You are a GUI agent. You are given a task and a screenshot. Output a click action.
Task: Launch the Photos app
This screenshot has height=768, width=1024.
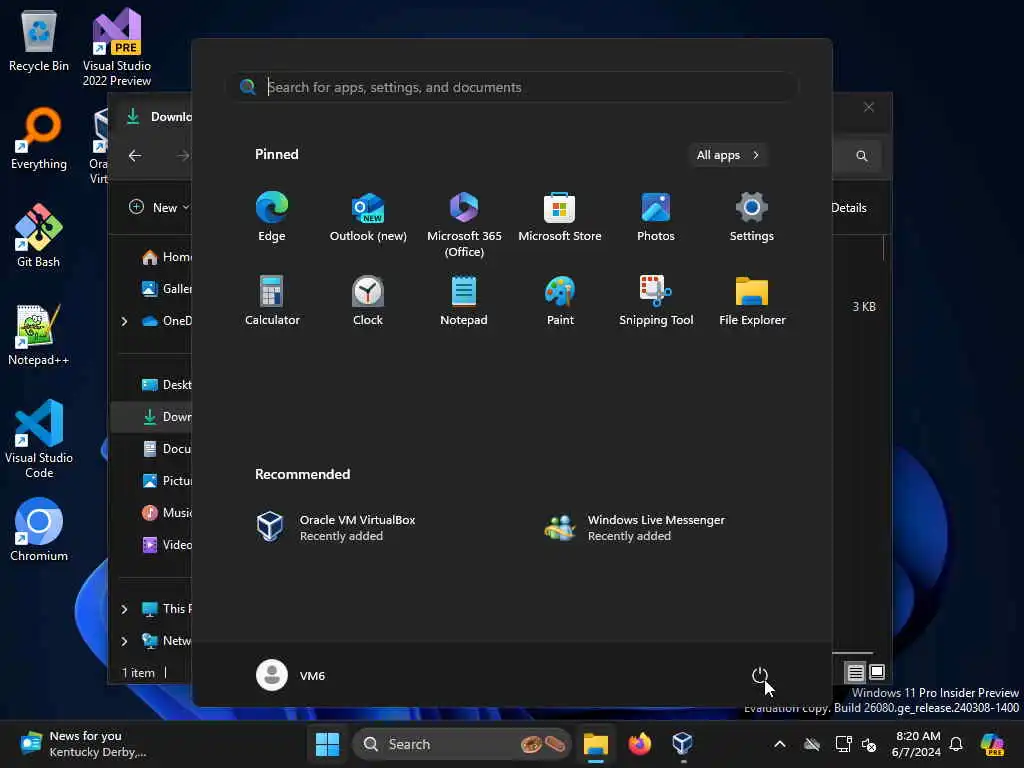click(x=656, y=217)
